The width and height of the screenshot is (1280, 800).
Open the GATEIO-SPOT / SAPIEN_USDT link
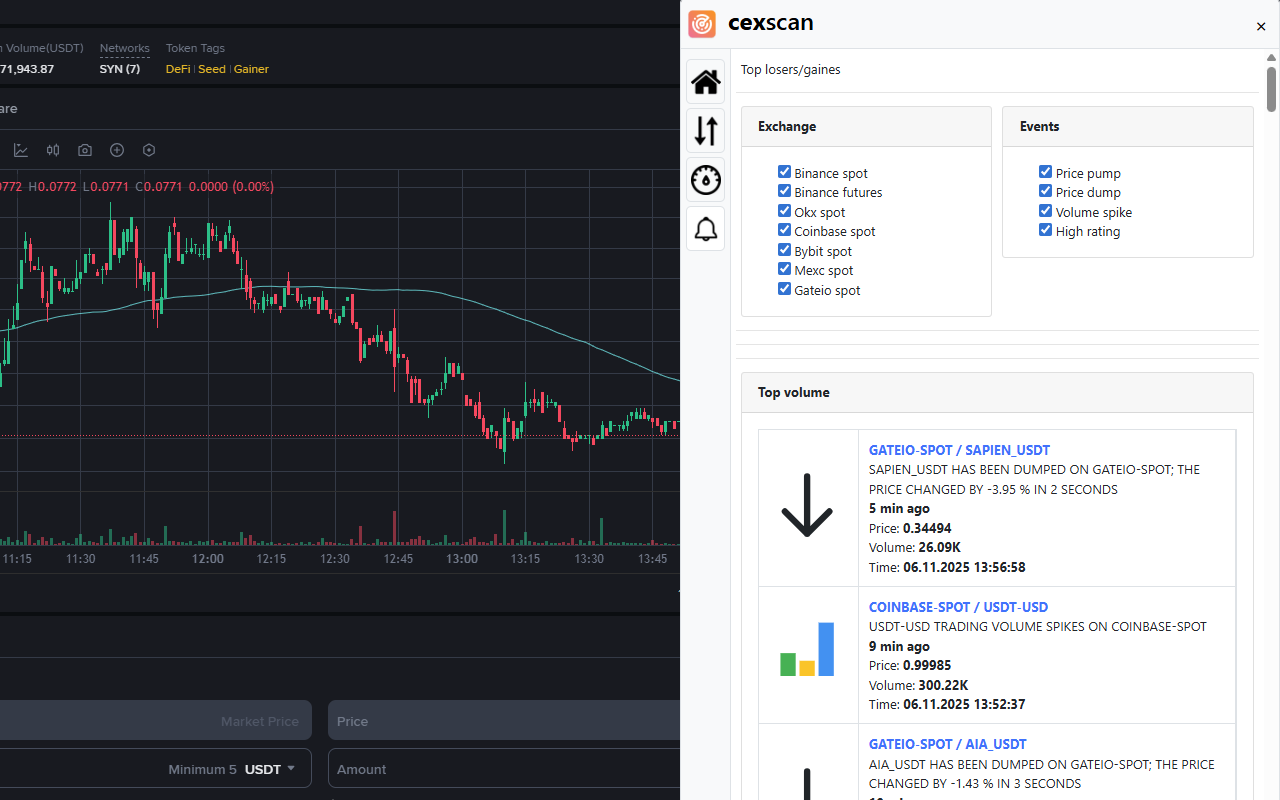tap(959, 450)
